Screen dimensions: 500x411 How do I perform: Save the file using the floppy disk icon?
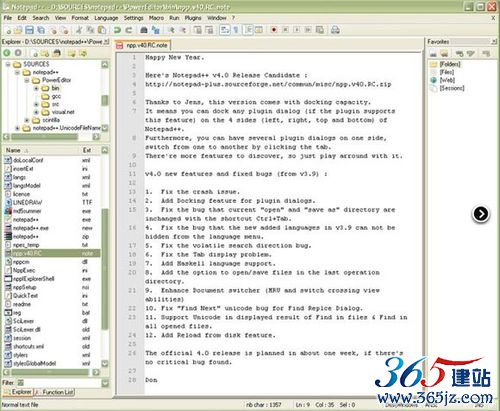29,30
